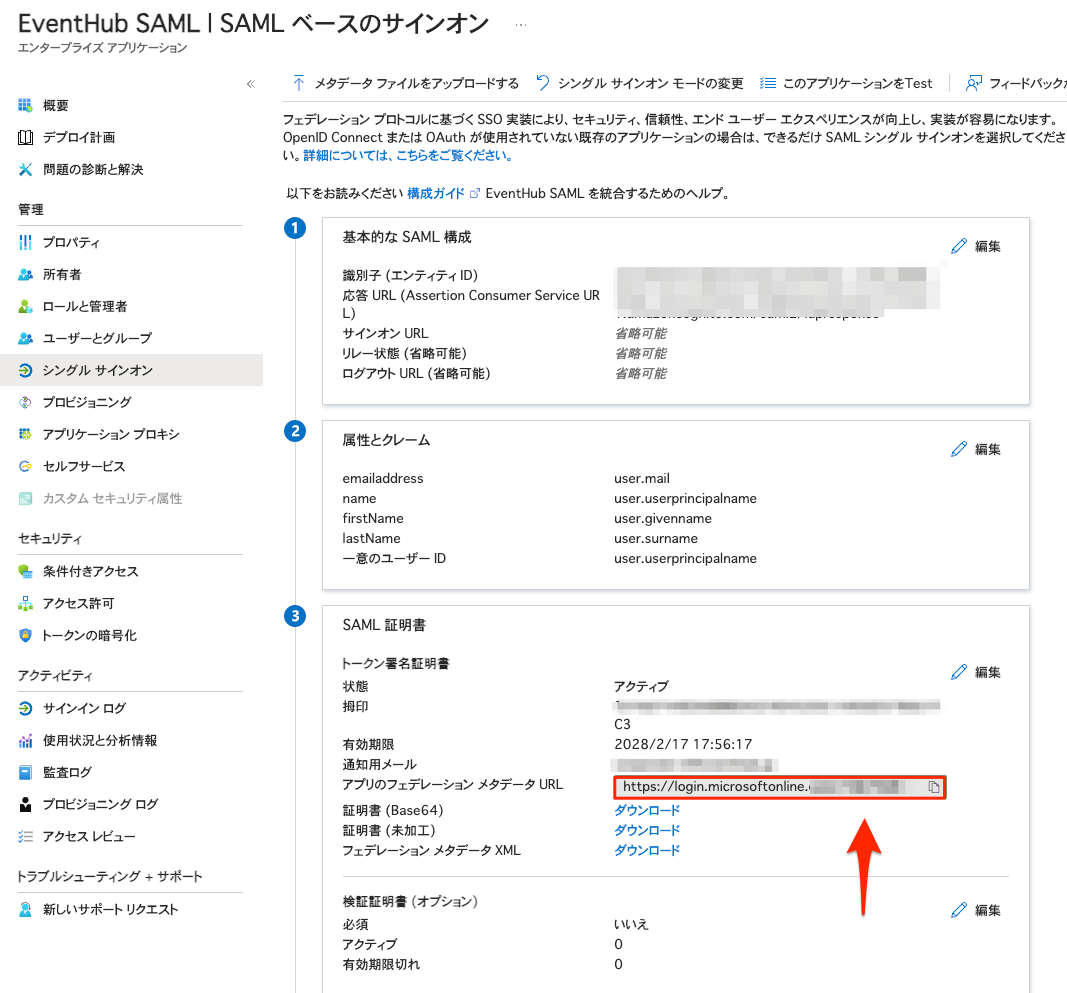Click the プロビジョニング ログ person icon
The width and height of the screenshot is (1067, 993).
[25, 804]
